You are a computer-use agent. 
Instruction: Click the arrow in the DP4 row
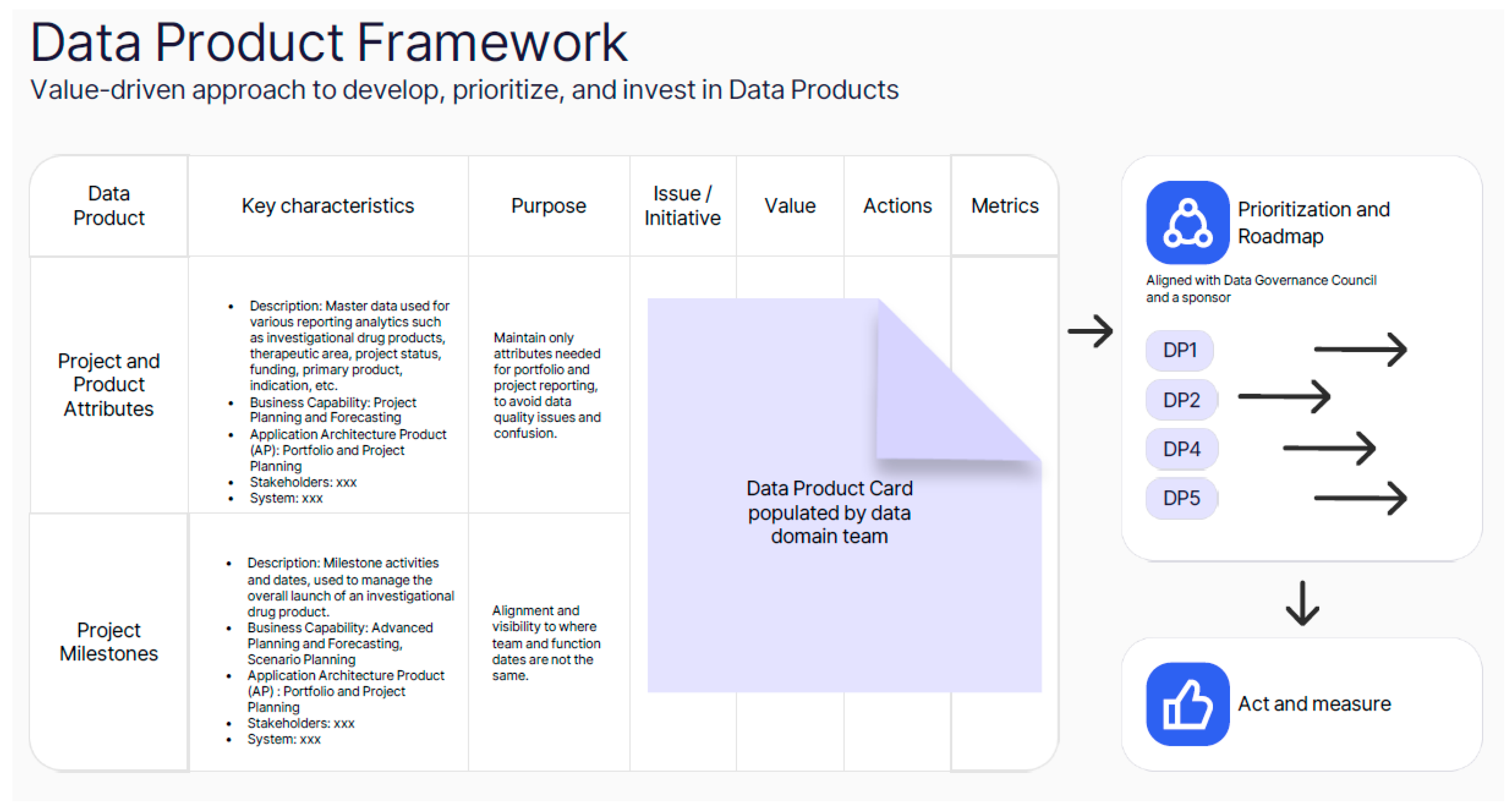click(x=1329, y=448)
